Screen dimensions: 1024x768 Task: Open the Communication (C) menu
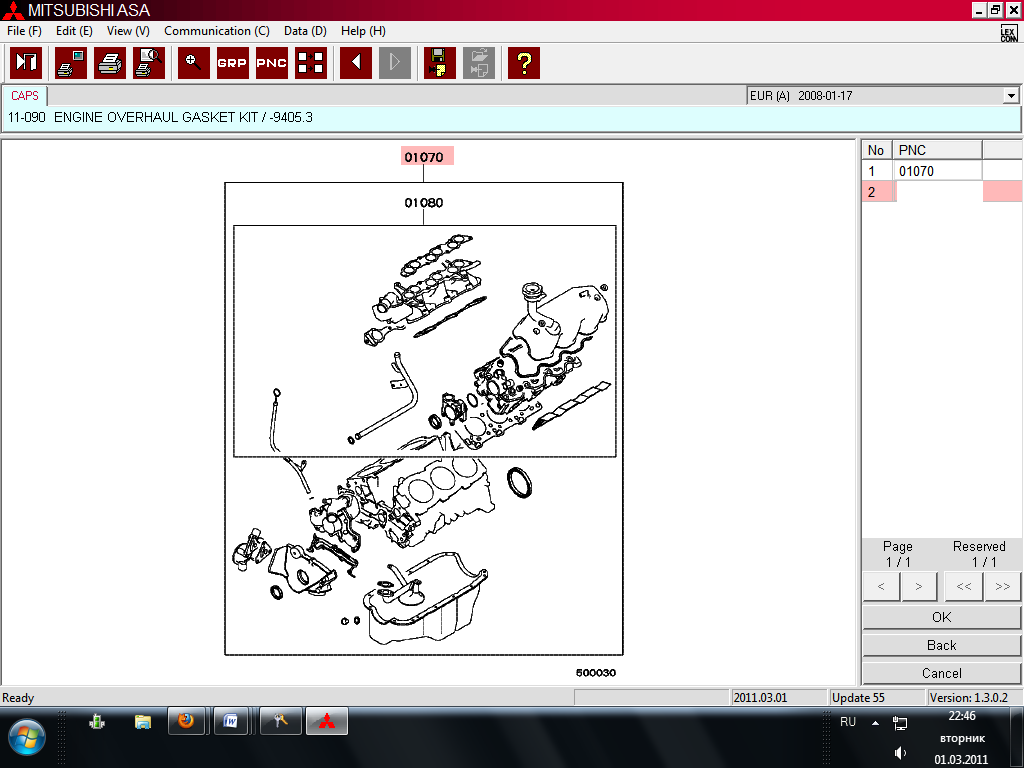[216, 31]
